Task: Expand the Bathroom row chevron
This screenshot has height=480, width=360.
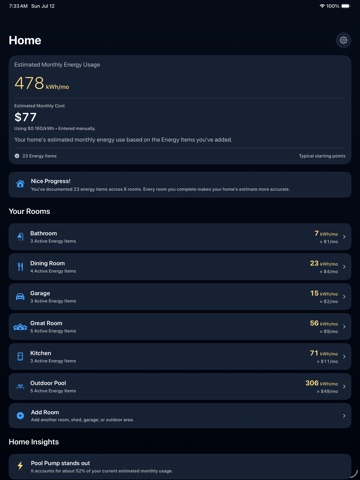Action: pos(344,237)
